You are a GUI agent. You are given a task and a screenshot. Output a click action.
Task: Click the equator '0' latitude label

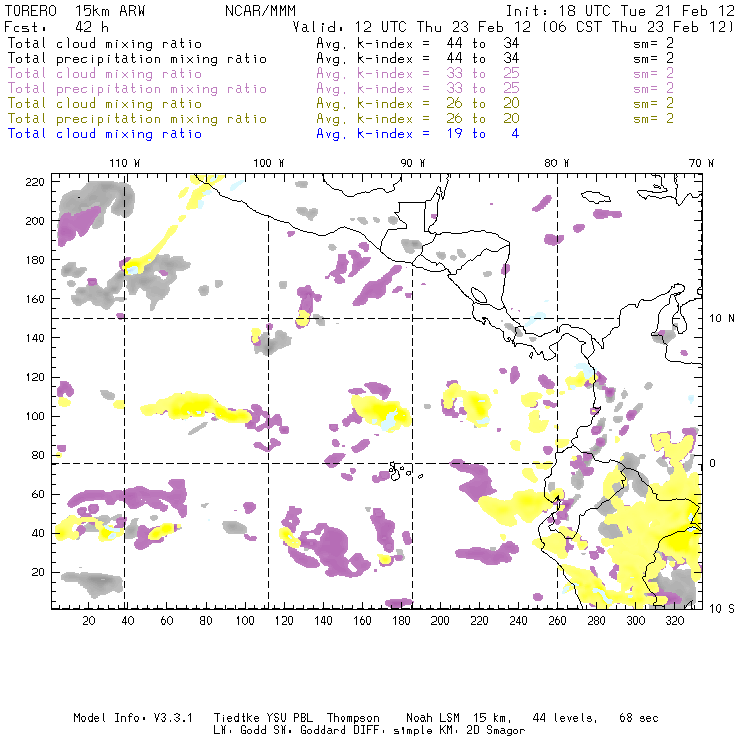coord(713,463)
